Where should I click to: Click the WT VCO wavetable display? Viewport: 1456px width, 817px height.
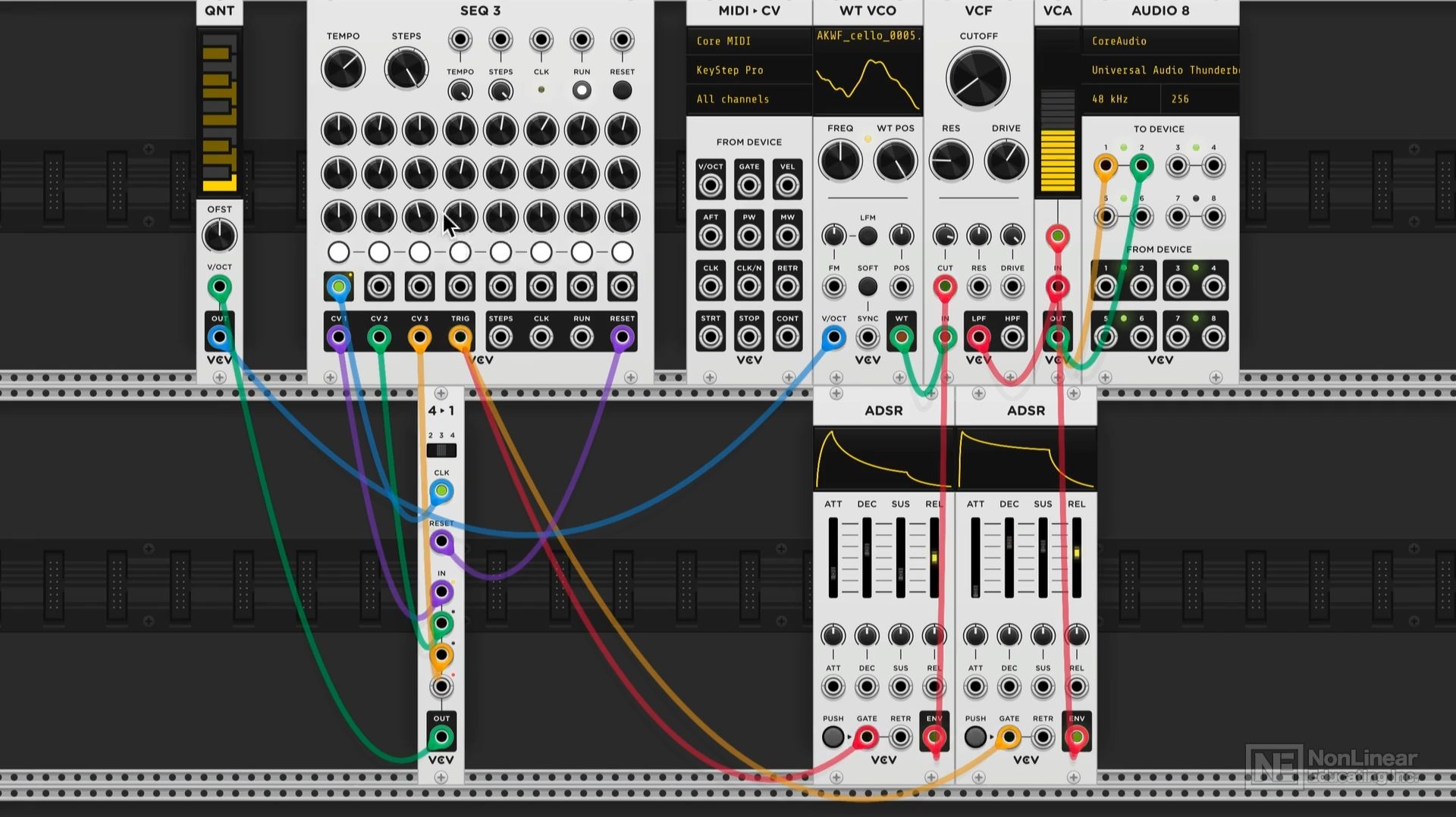click(x=868, y=70)
